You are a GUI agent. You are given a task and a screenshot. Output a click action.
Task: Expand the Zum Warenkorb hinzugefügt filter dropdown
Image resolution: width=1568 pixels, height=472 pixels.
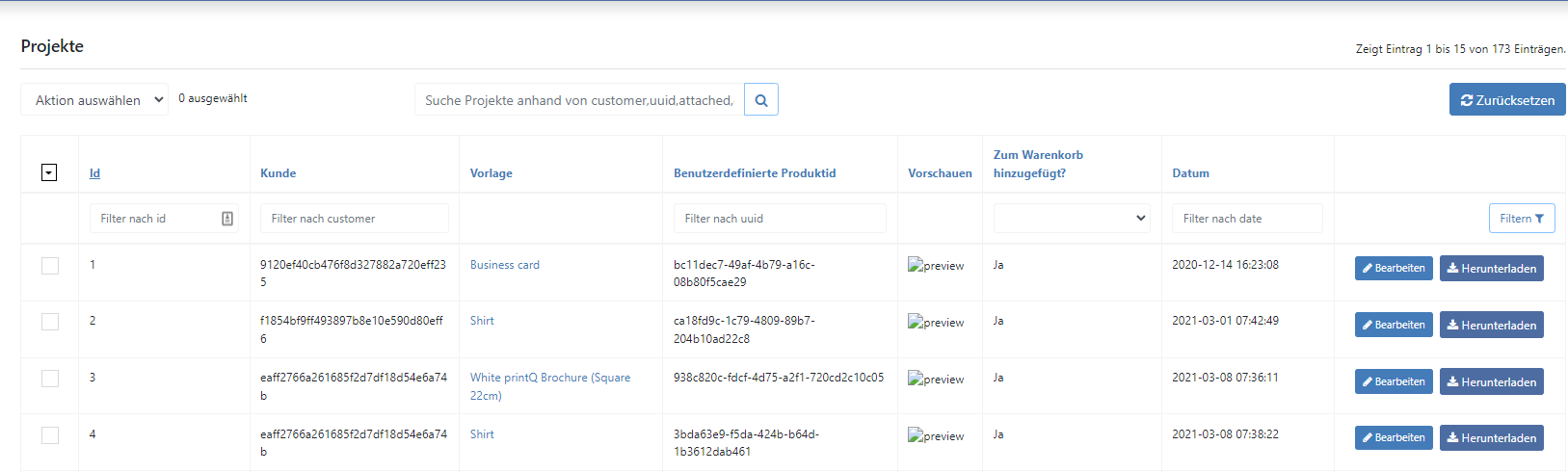tap(1072, 219)
